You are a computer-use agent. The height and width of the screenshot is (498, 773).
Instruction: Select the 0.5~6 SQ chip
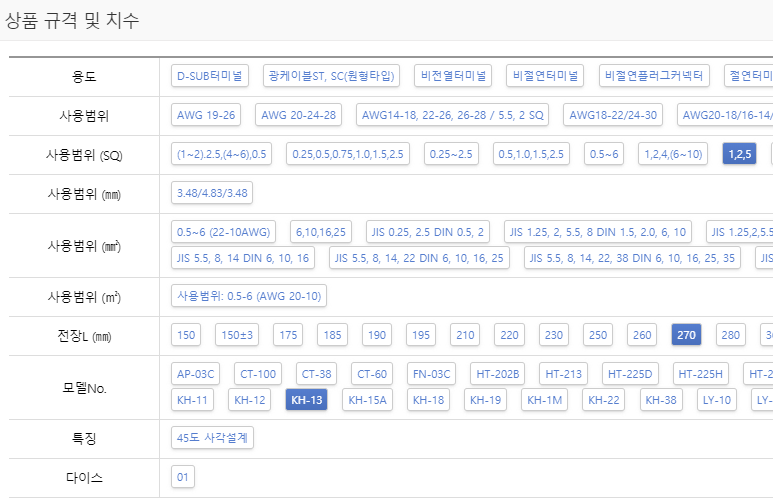[x=604, y=154]
